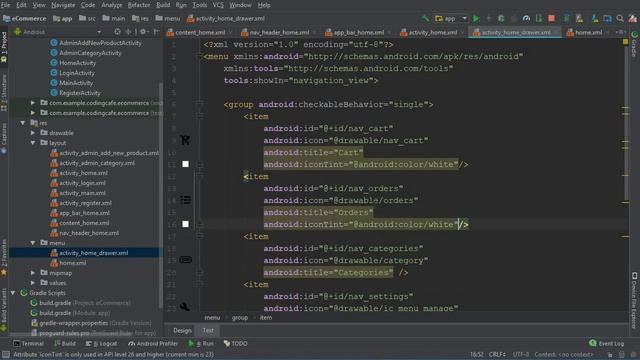Screen dimensions: 640x360
Task: Click the SDK Manager download icon
Action: (x=595, y=18)
